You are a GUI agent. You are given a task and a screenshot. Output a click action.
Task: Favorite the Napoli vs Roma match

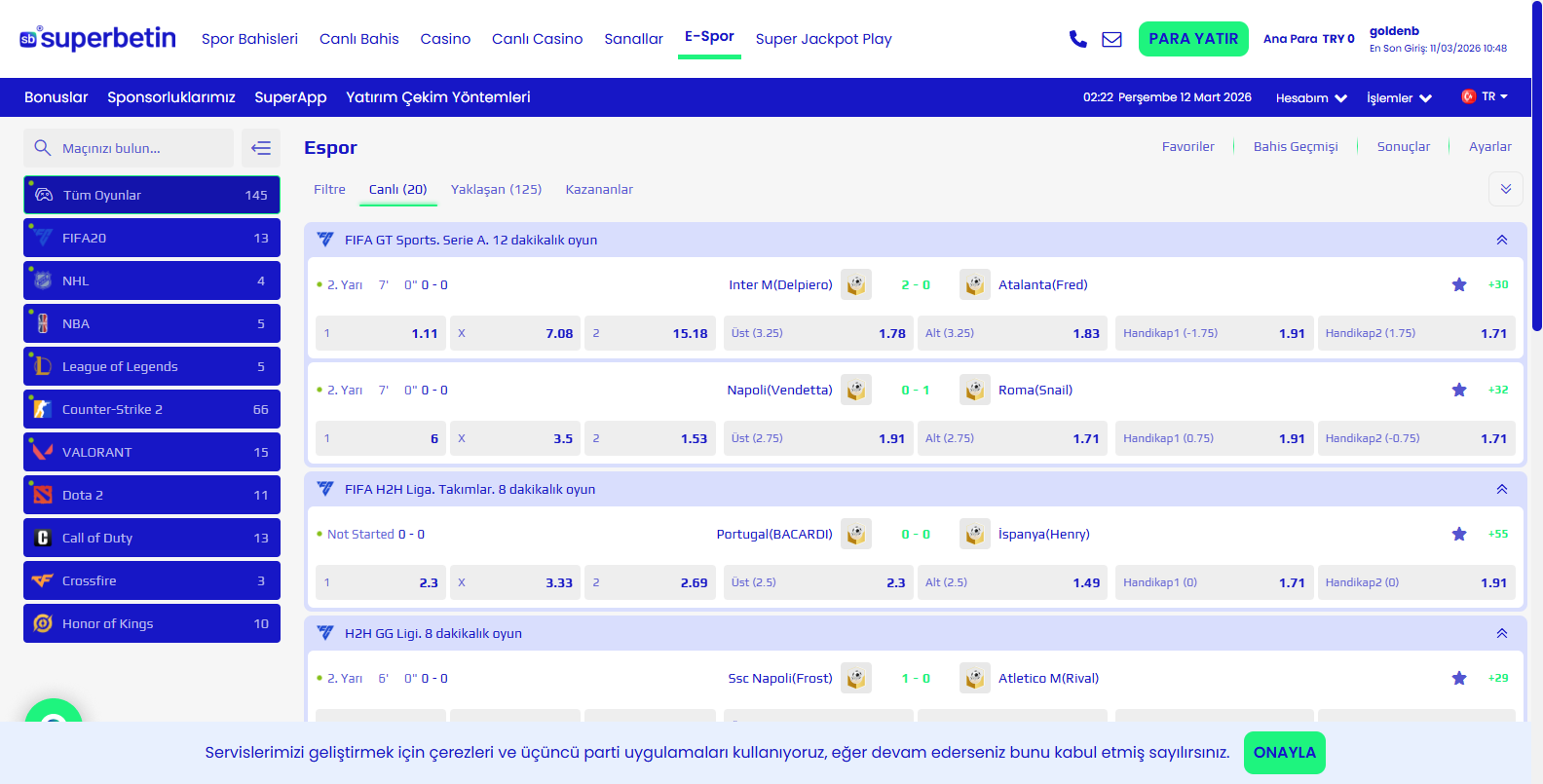coord(1459,390)
